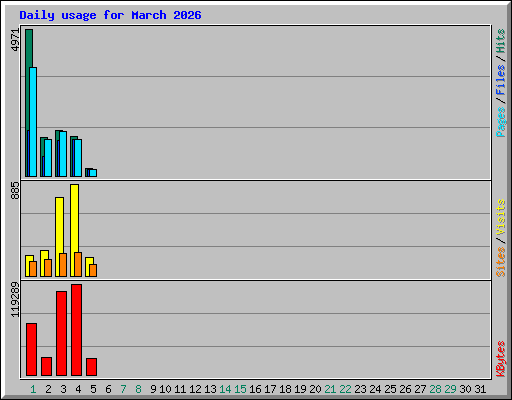Click the 'Visits' legend label

pyautogui.click(x=501, y=217)
